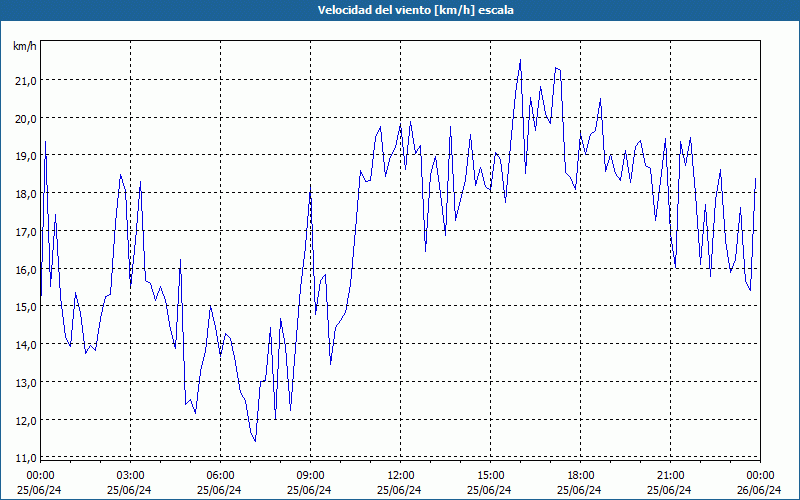Screen dimensions: 800x500
Task: Click the 25/06/24 date under 12:00
Action: pos(399,490)
